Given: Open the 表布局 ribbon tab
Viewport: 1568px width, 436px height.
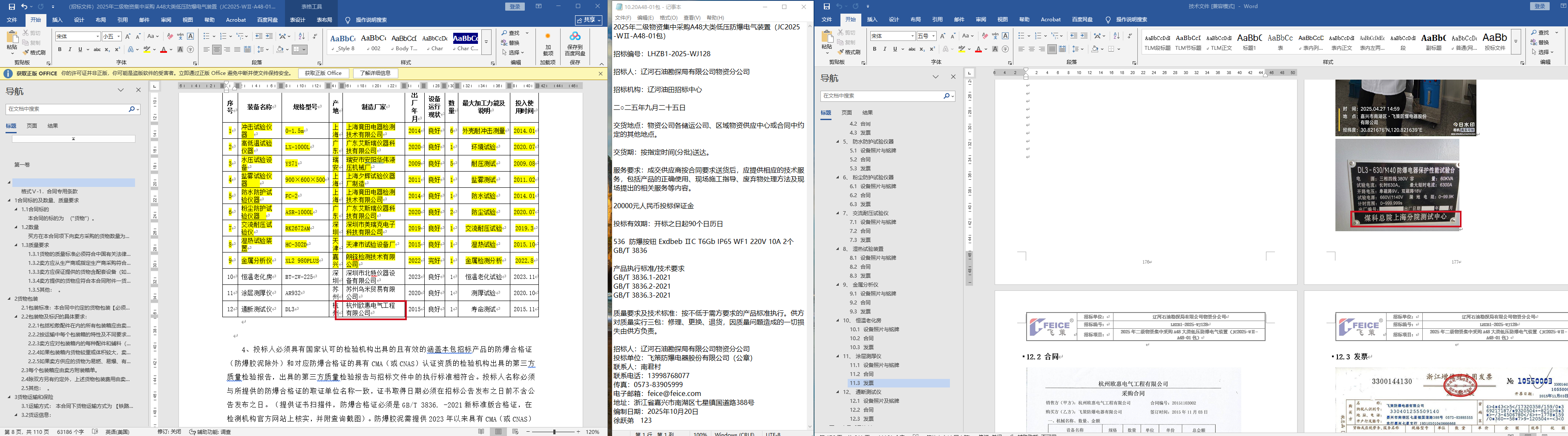Looking at the screenshot, I should [325, 20].
